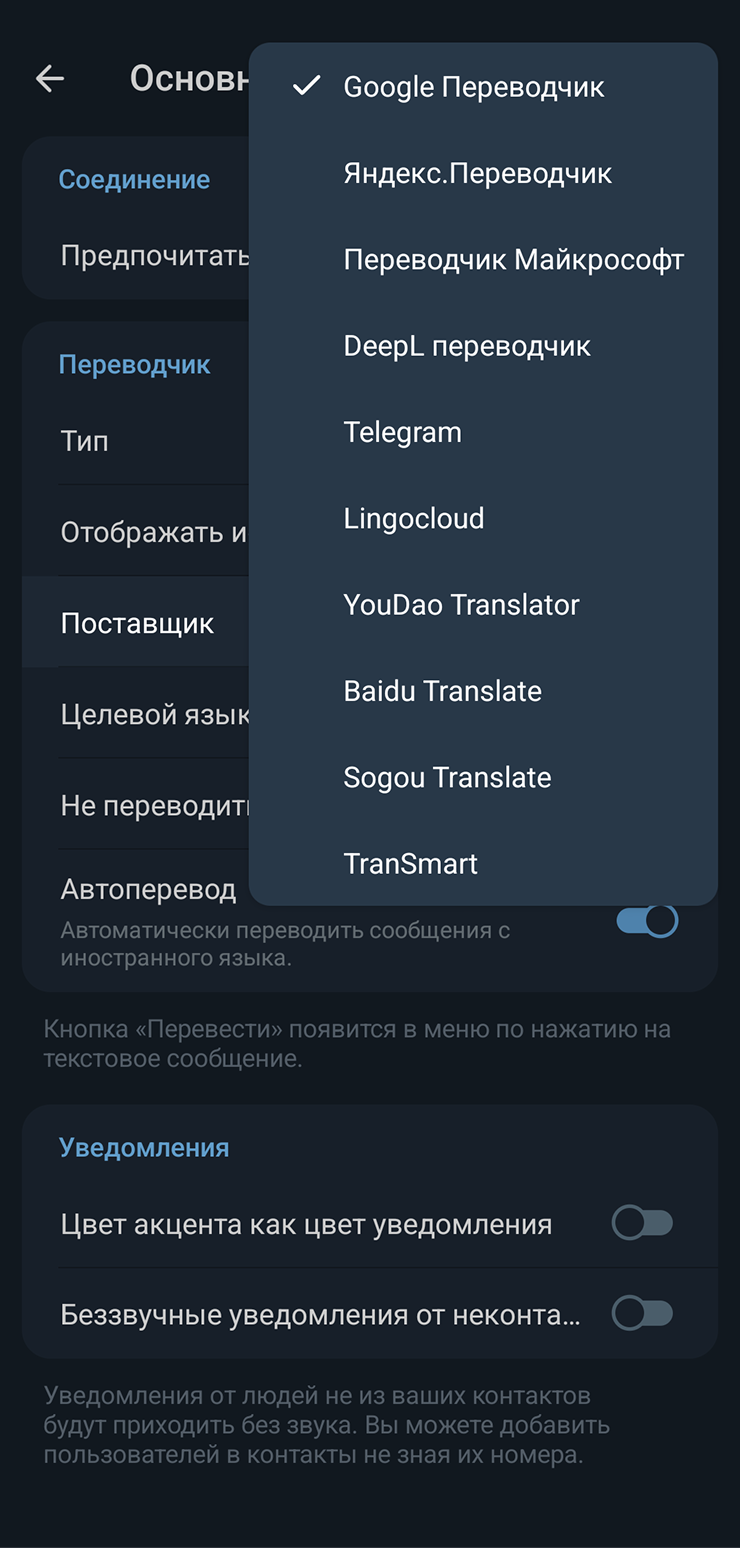
Task: Tap the back arrow icon
Action: [x=49, y=79]
